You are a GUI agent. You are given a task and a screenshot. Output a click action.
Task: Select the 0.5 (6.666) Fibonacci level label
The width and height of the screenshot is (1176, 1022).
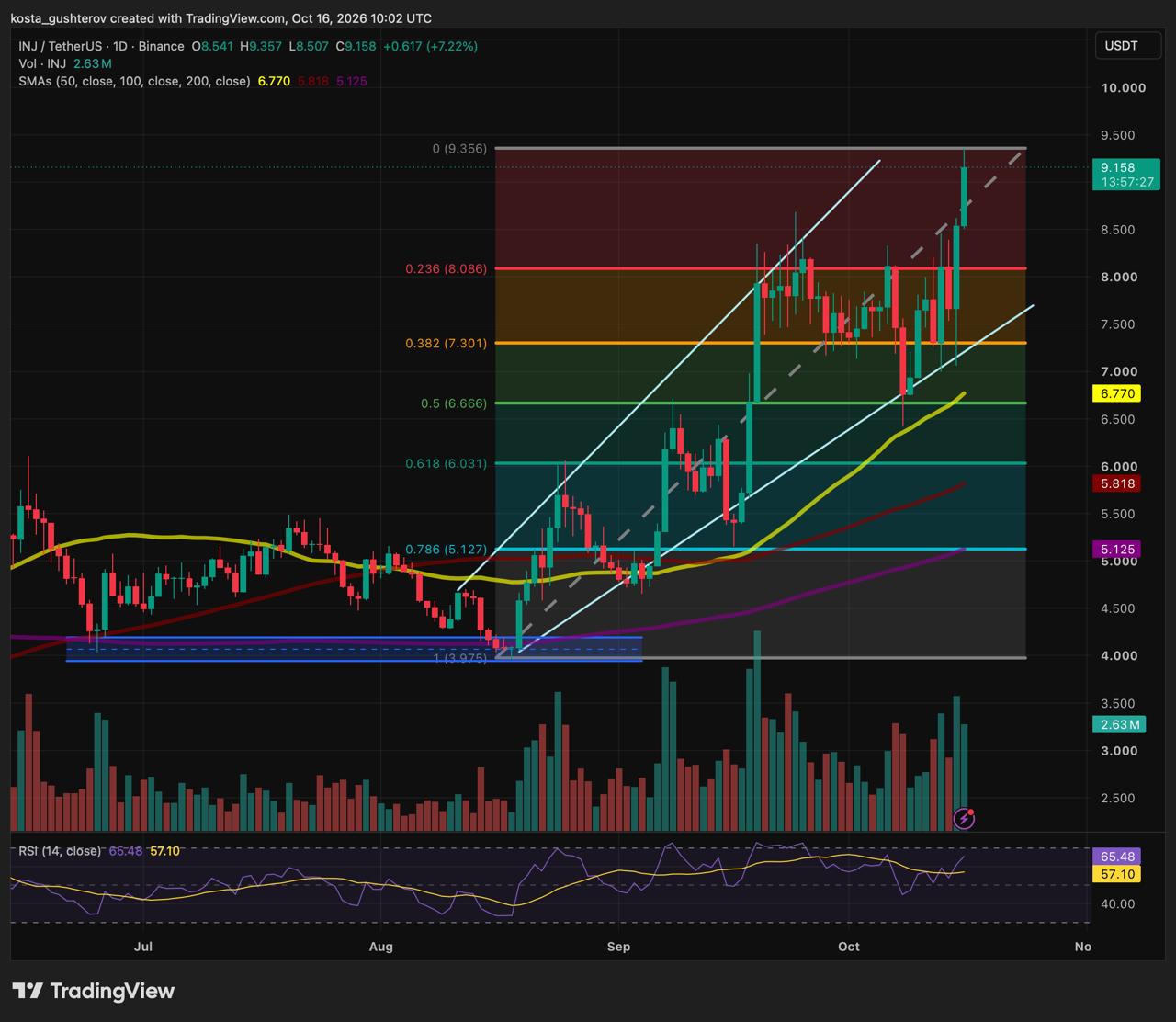point(454,403)
